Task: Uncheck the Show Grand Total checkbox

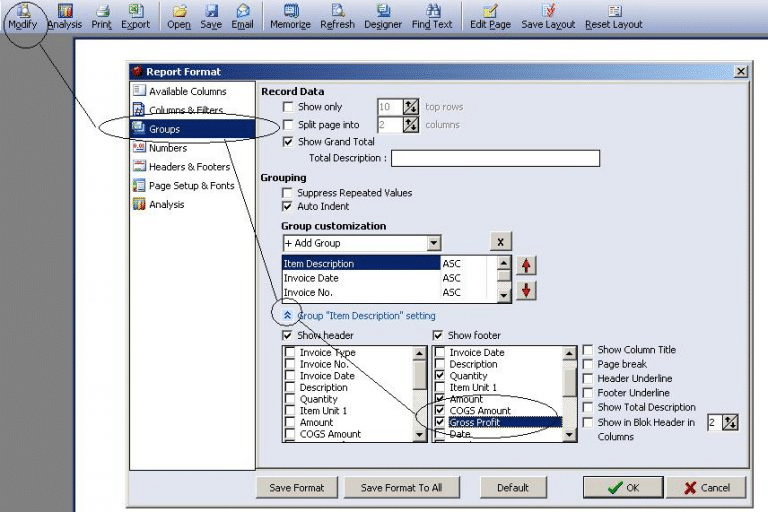Action: point(289,142)
